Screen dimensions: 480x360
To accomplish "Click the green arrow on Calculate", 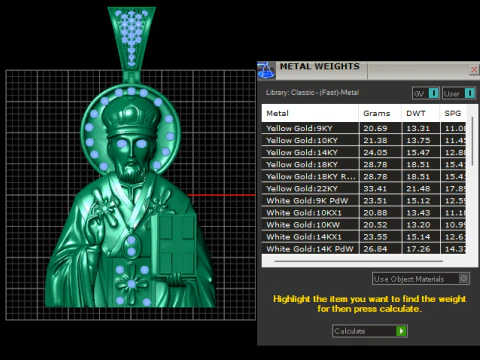I will 401,331.
